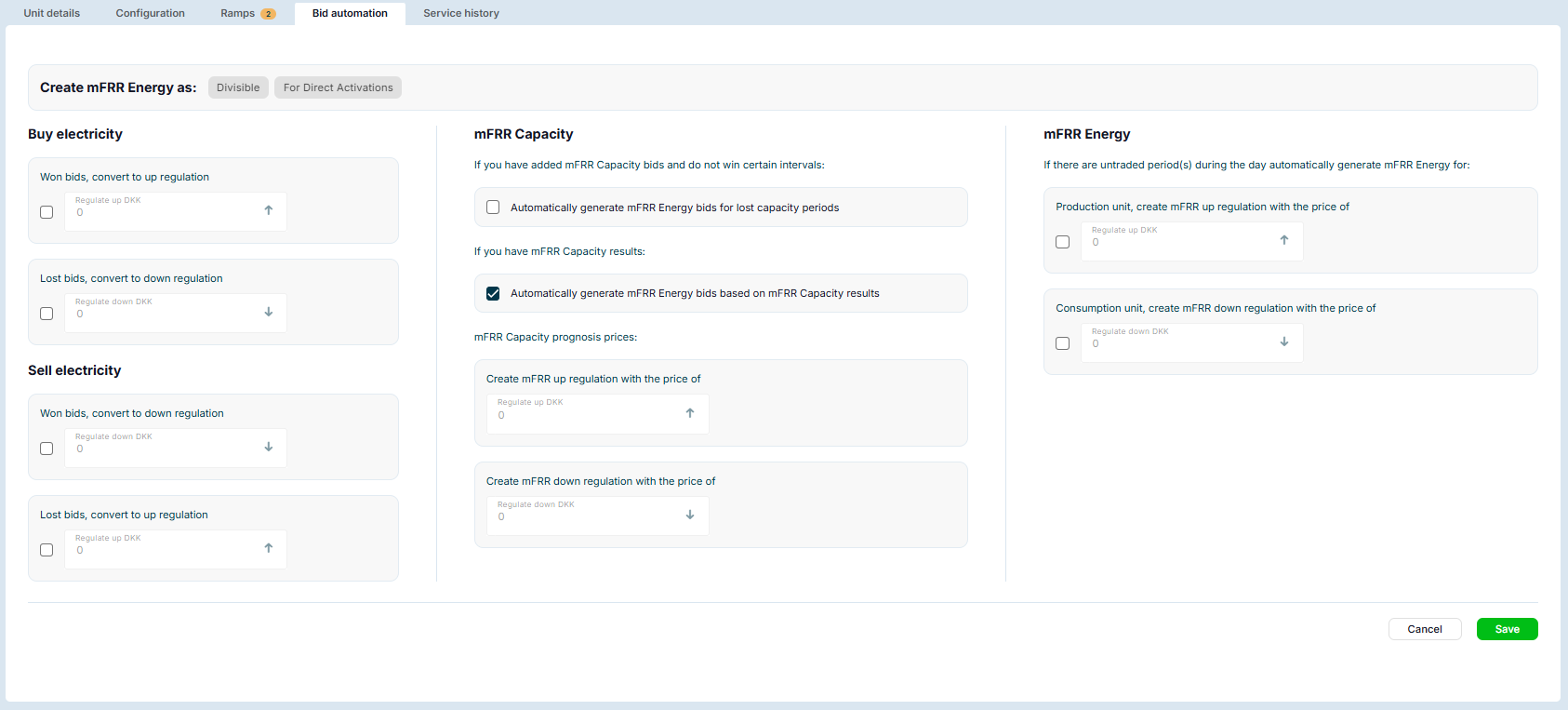Click down arrow in Sell electricity won bids field
This screenshot has width=1568, height=710.
269,447
